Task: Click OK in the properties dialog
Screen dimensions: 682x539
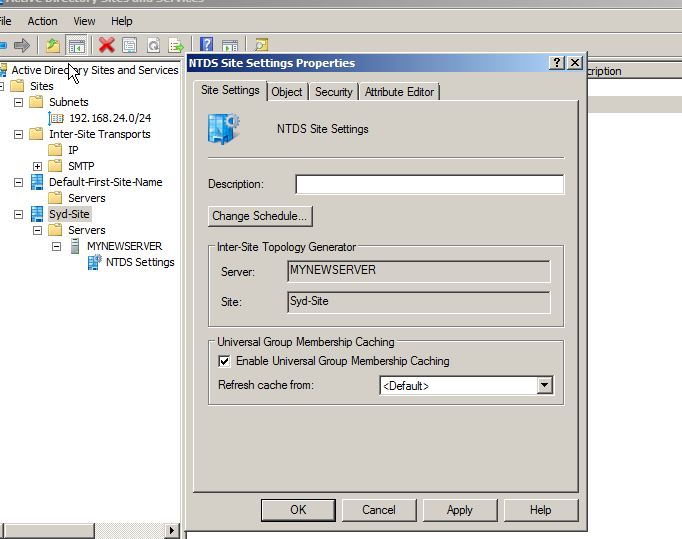Action: coord(298,510)
